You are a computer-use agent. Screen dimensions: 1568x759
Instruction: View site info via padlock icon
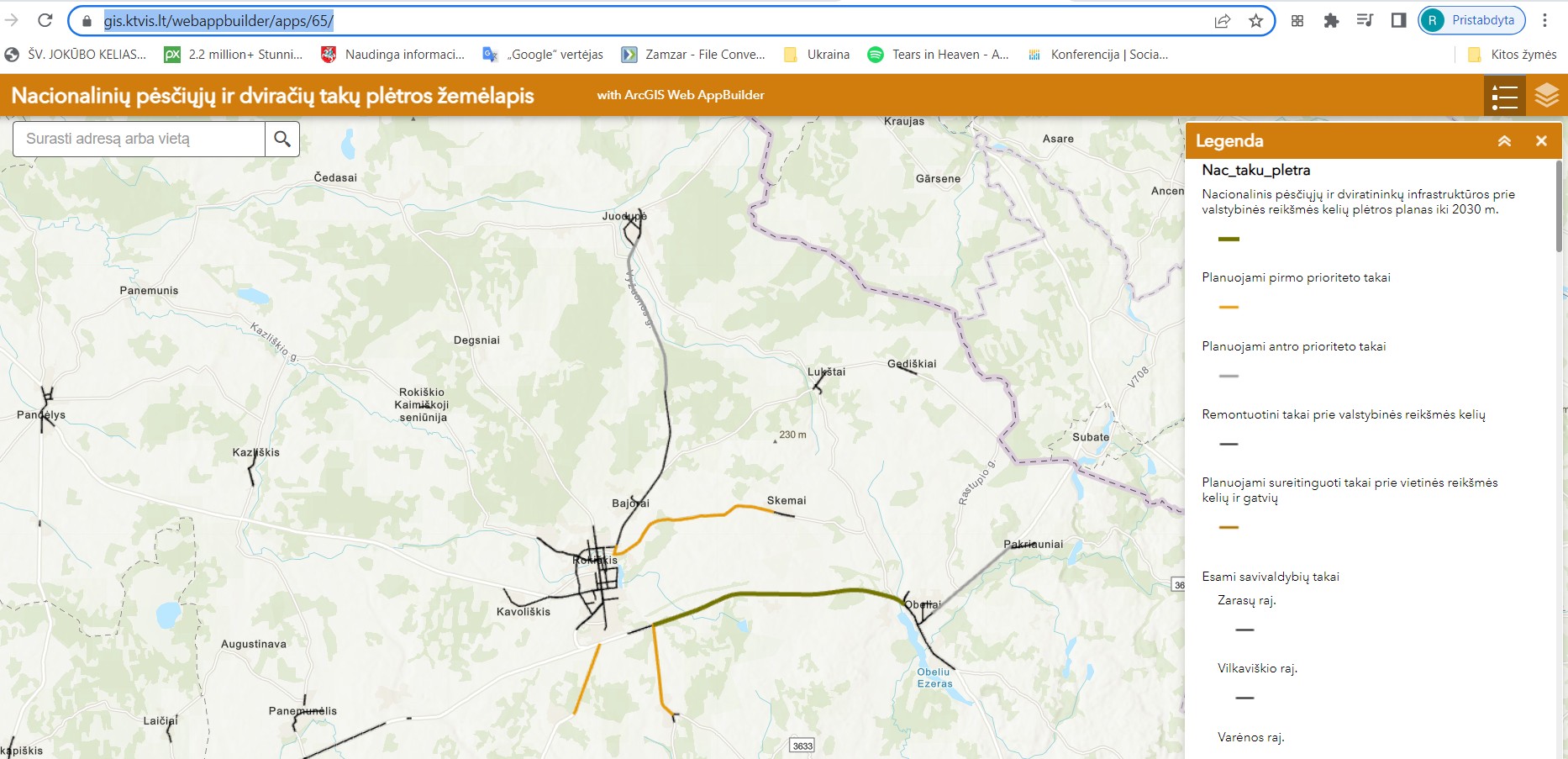coord(87,21)
